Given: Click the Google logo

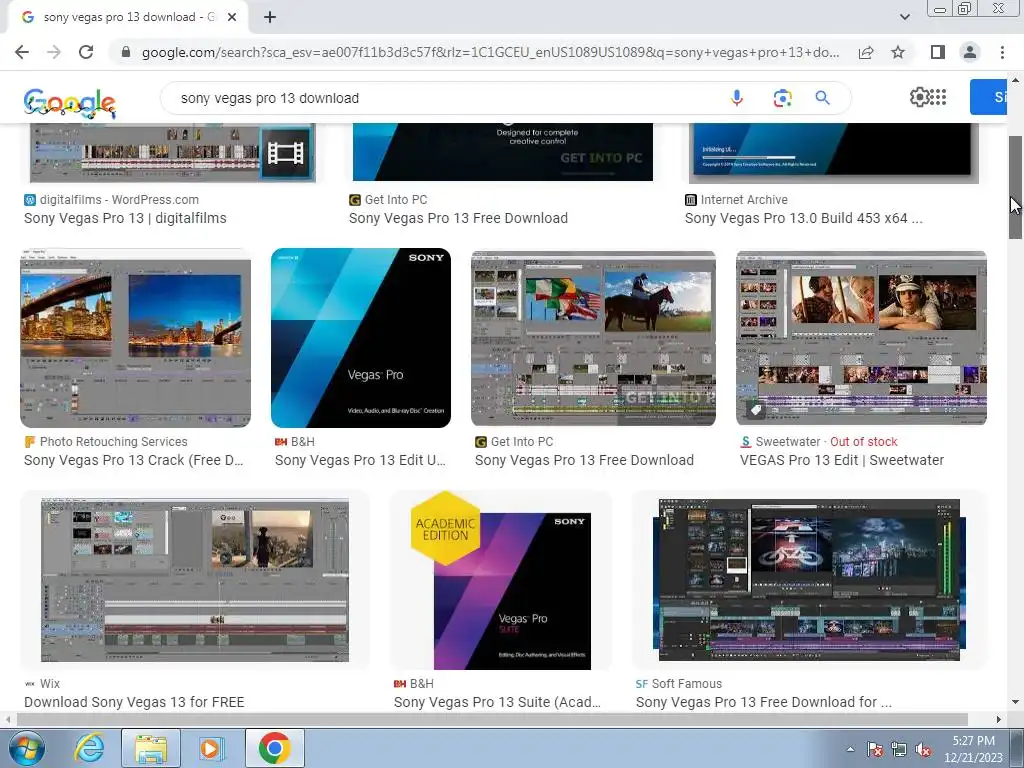Looking at the screenshot, I should click(70, 103).
